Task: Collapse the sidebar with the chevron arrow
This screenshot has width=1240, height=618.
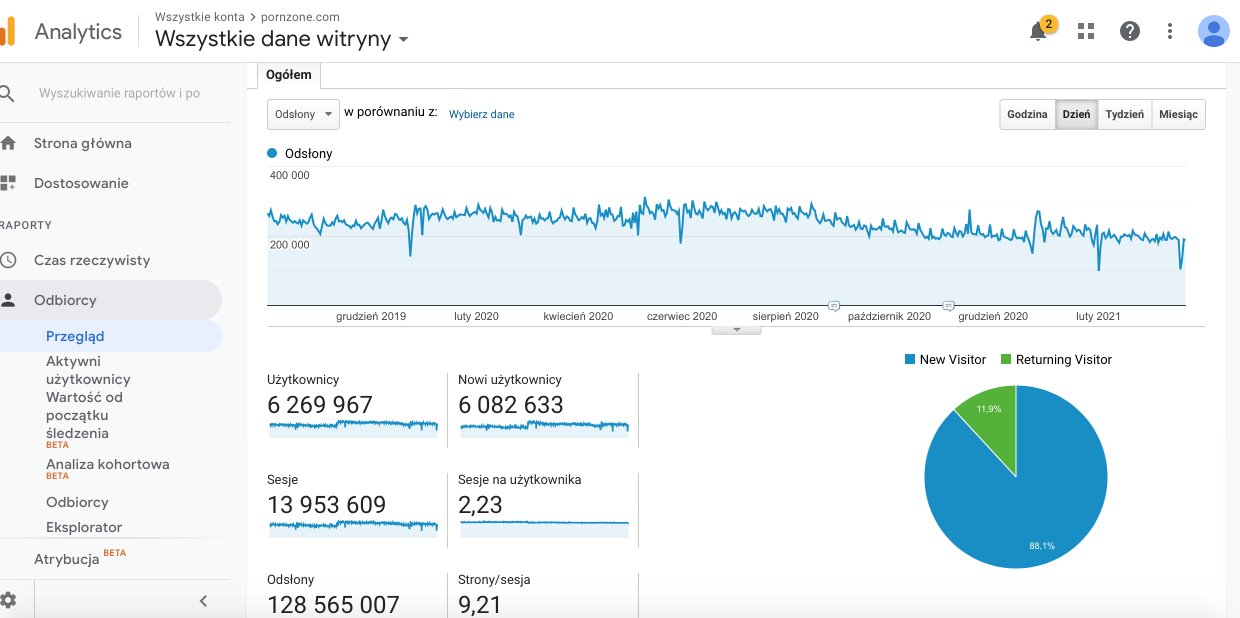Action: pyautogui.click(x=203, y=601)
